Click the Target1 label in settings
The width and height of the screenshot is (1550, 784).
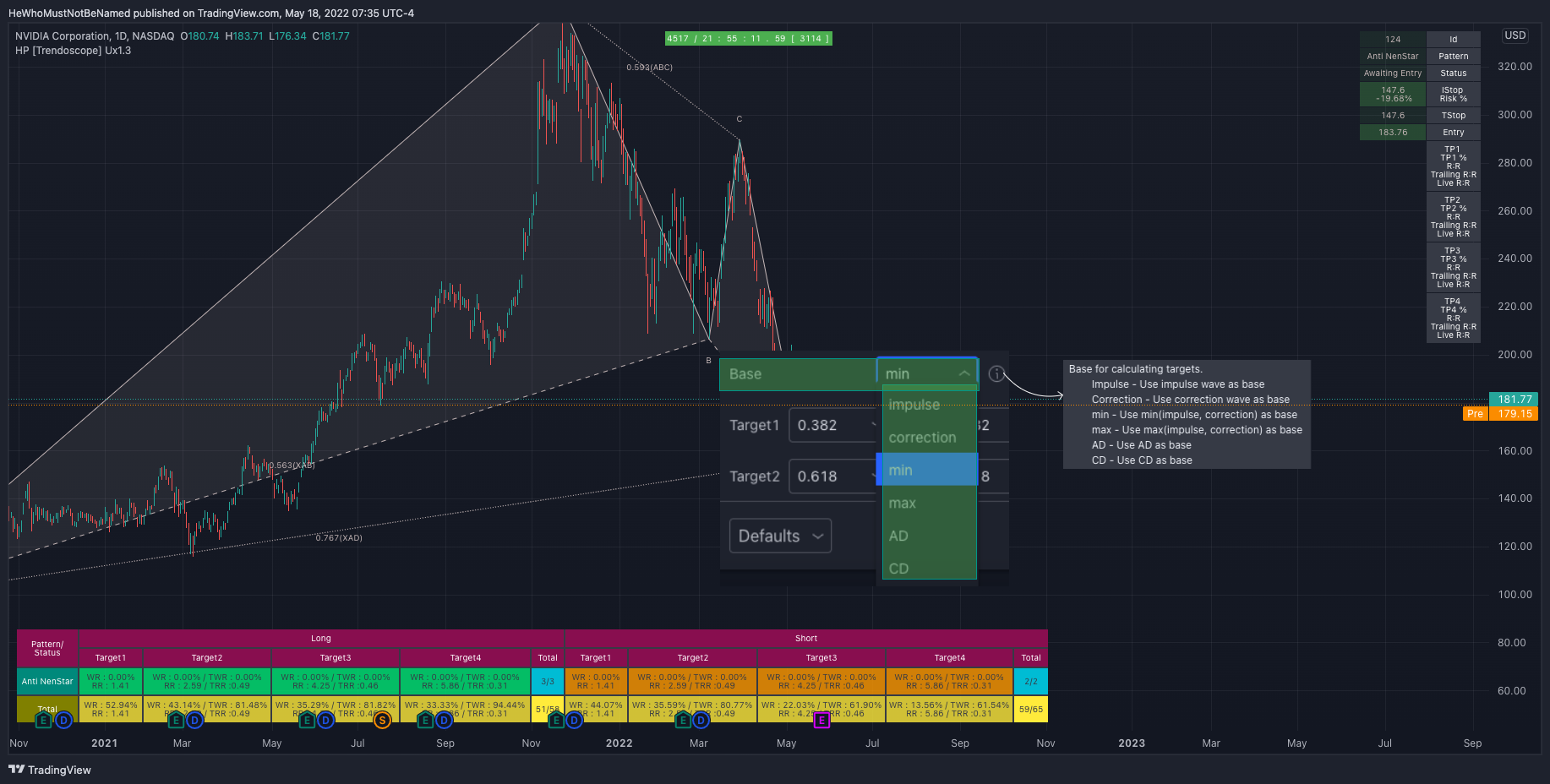pyautogui.click(x=754, y=425)
